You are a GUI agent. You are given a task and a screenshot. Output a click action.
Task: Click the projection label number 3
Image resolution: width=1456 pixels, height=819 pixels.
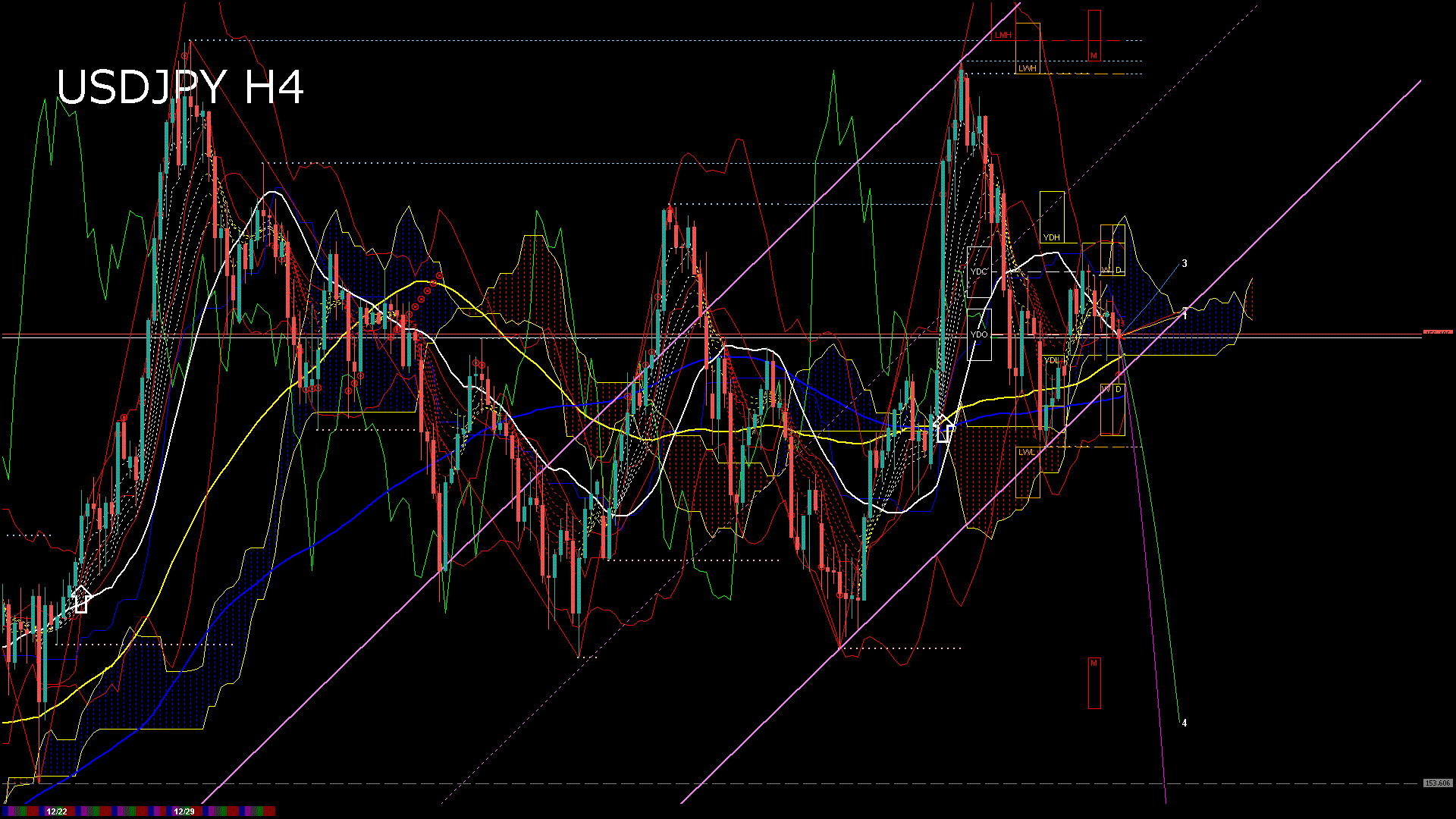pyautogui.click(x=1185, y=264)
